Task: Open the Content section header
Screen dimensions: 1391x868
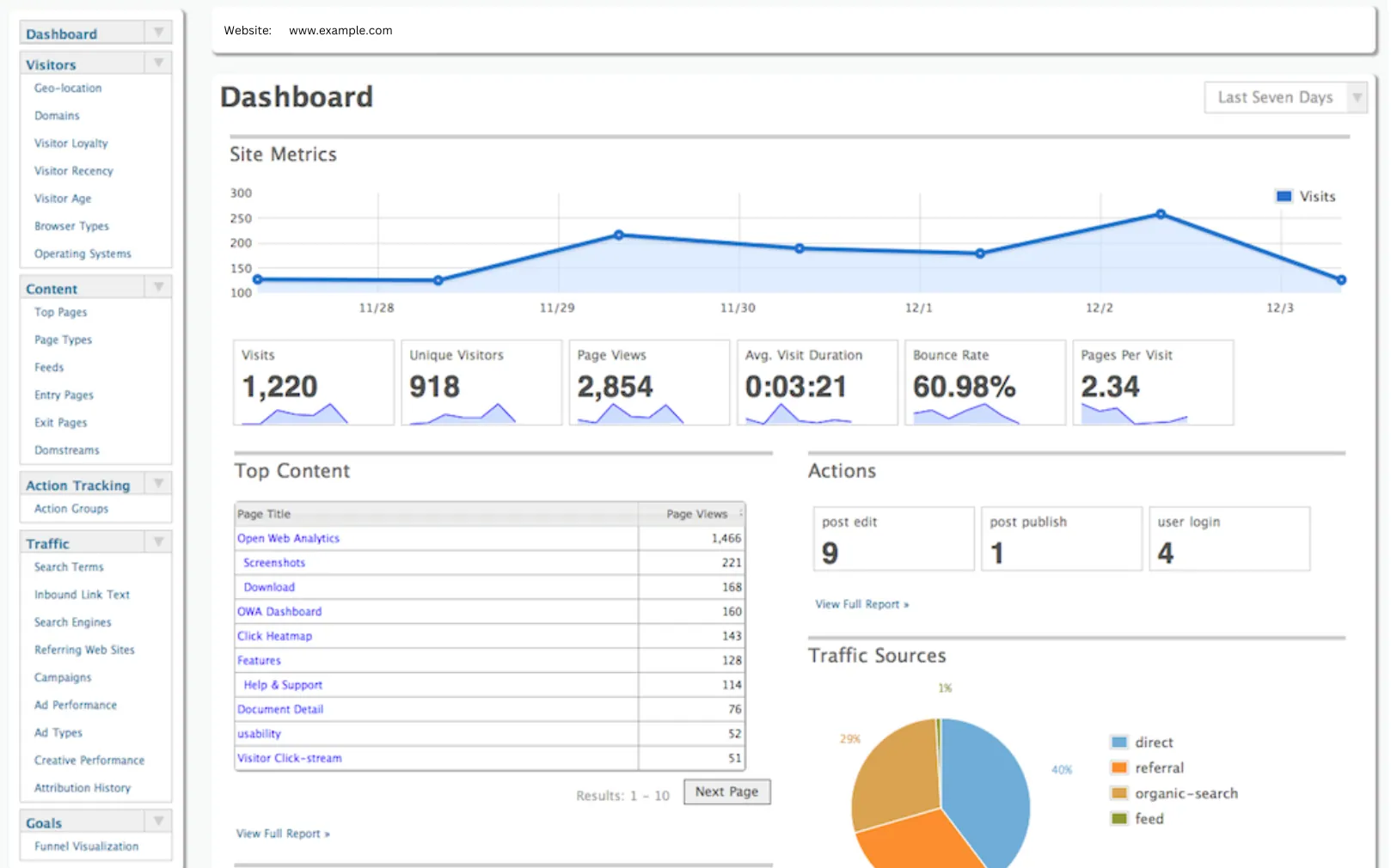Action: pyautogui.click(x=52, y=289)
